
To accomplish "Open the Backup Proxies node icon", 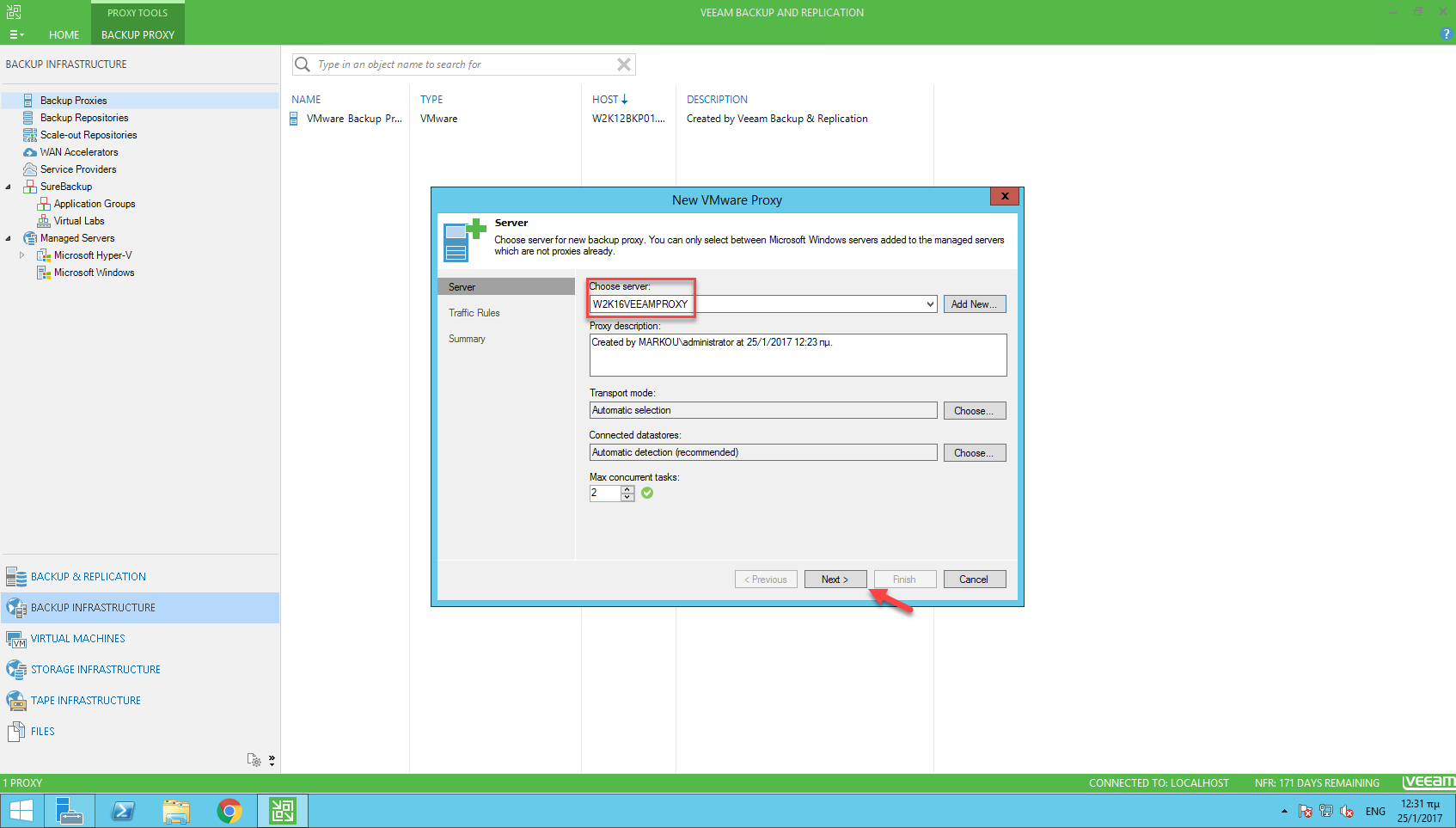I will click(28, 101).
